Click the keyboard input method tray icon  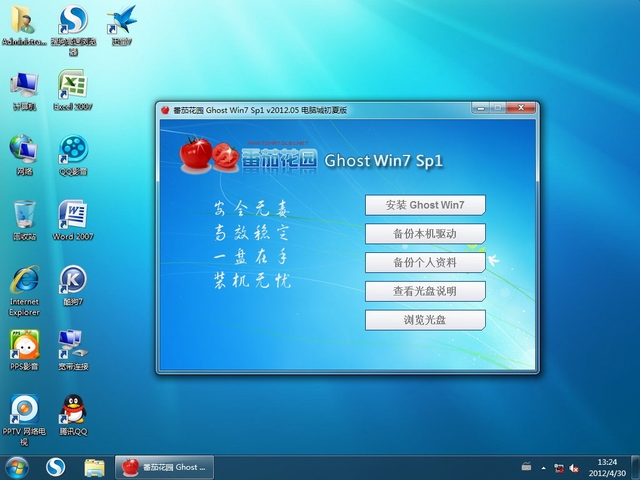tap(527, 466)
